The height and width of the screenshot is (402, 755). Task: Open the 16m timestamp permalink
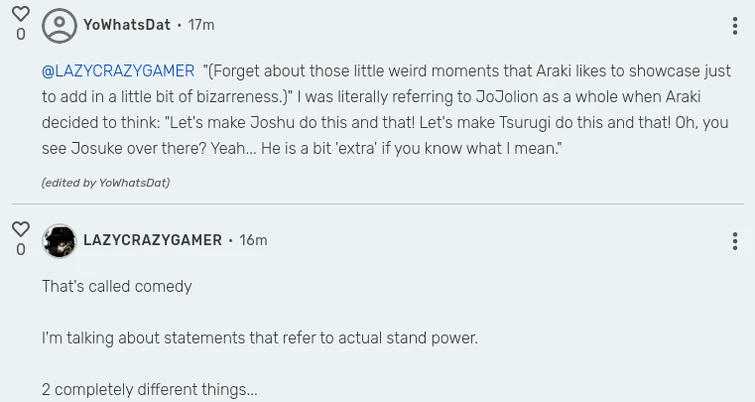tap(253, 241)
